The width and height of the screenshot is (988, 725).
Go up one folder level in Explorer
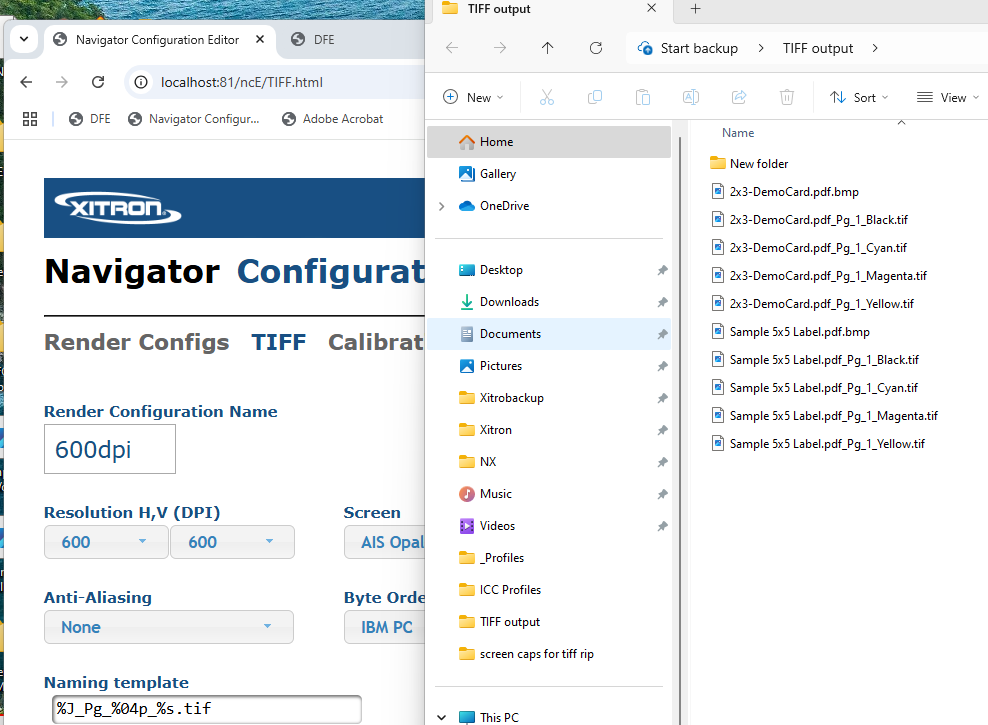click(x=548, y=48)
